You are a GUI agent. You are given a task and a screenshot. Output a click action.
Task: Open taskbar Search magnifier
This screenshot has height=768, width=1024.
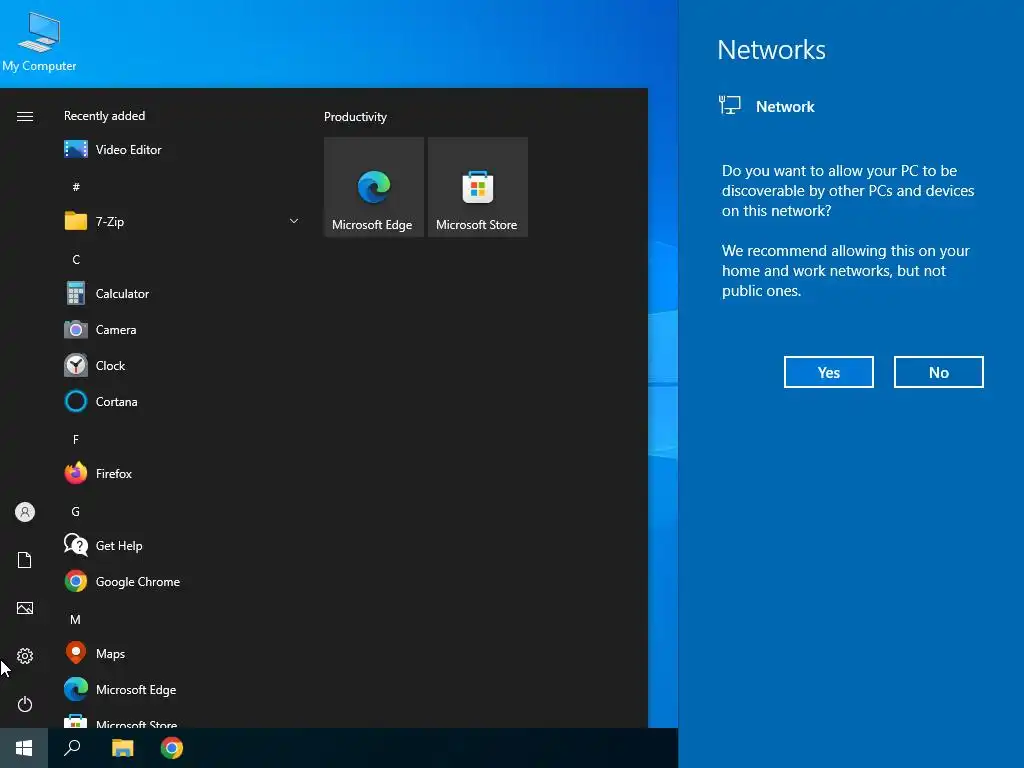pyautogui.click(x=72, y=748)
